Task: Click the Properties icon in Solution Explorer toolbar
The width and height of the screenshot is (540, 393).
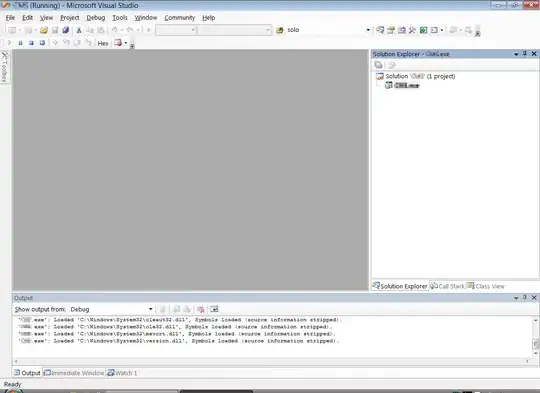Action: point(378,65)
